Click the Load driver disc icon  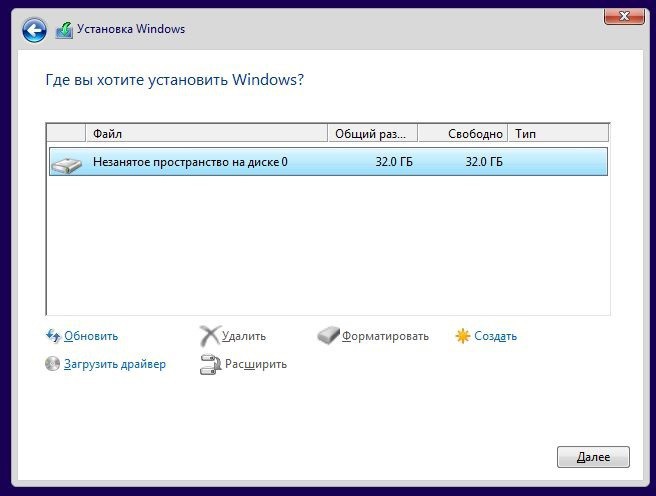point(52,364)
